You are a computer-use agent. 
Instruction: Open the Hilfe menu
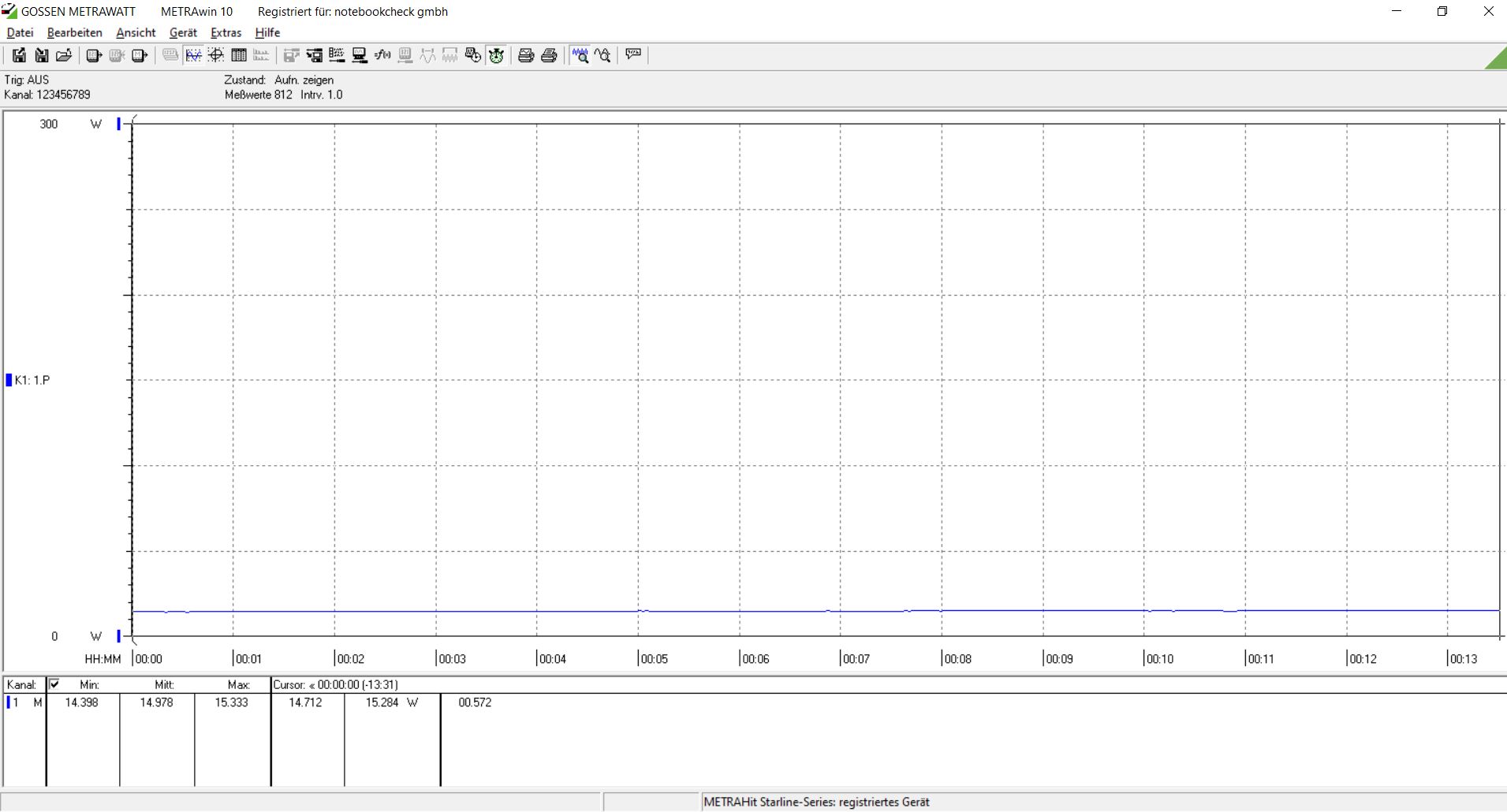[x=267, y=32]
